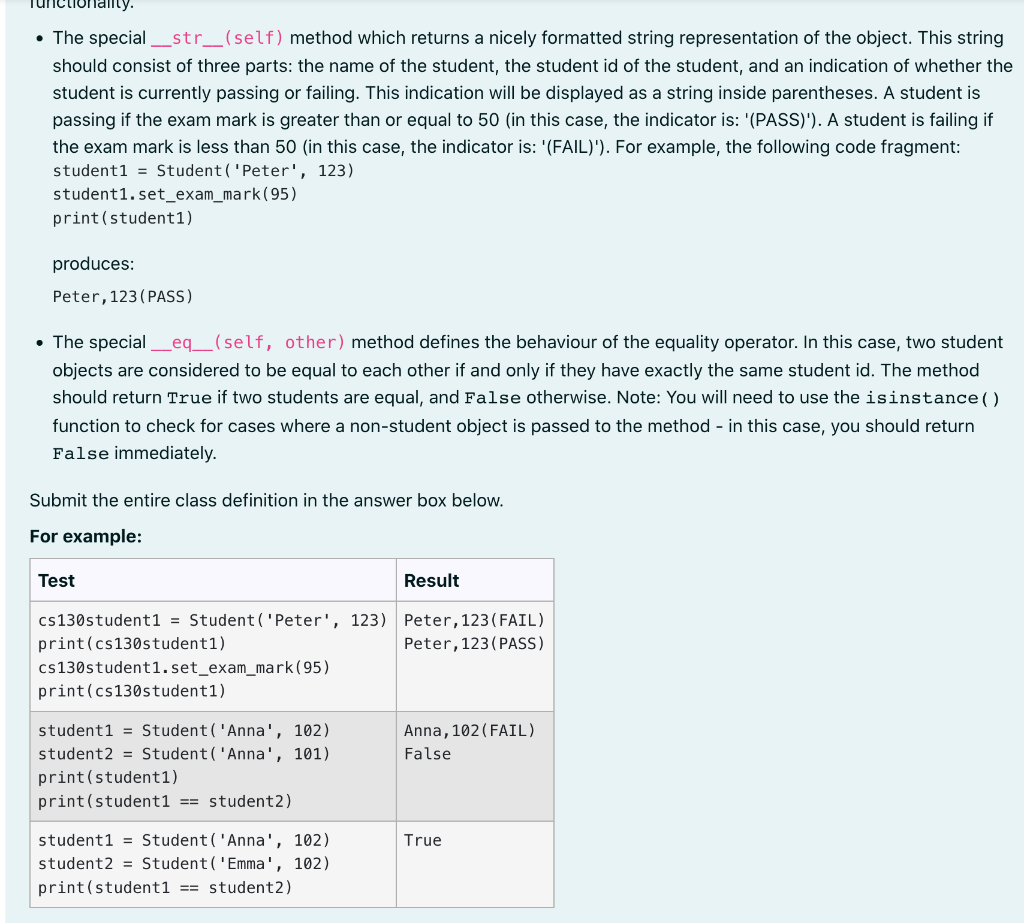Click the code line student1 = Student('Peter', 123)

point(203,170)
